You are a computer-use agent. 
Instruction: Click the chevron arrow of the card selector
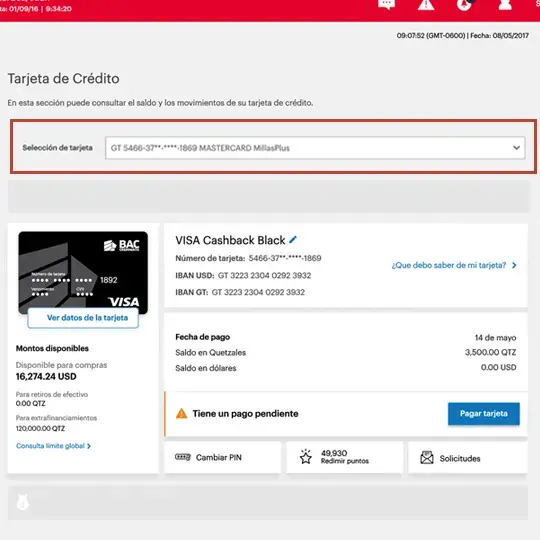[x=516, y=148]
